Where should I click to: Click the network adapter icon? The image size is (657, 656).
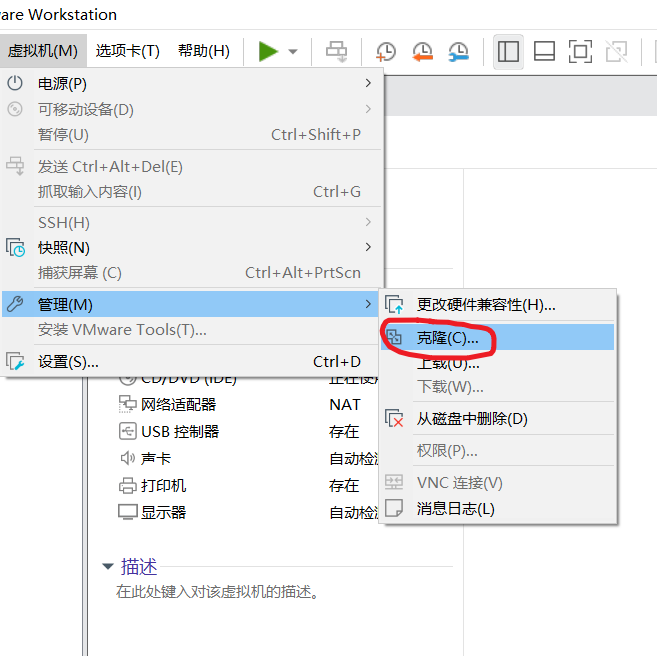127,404
